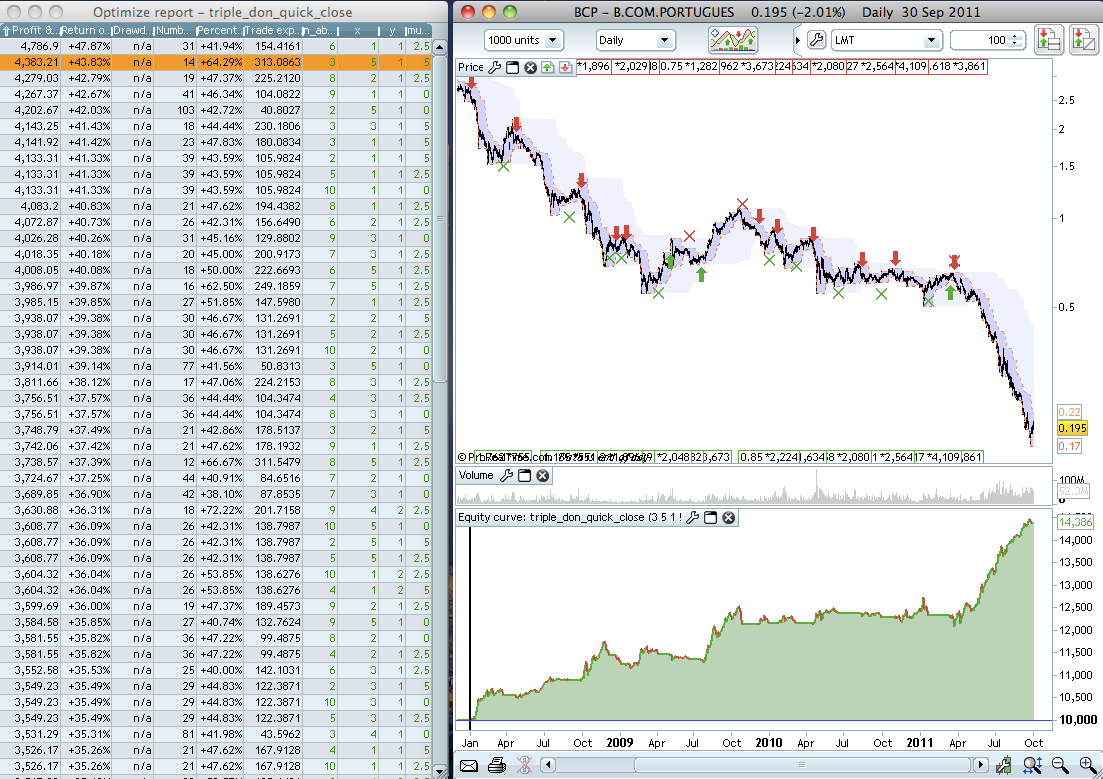Click the quantity stepper arrows near 100

1014,40
